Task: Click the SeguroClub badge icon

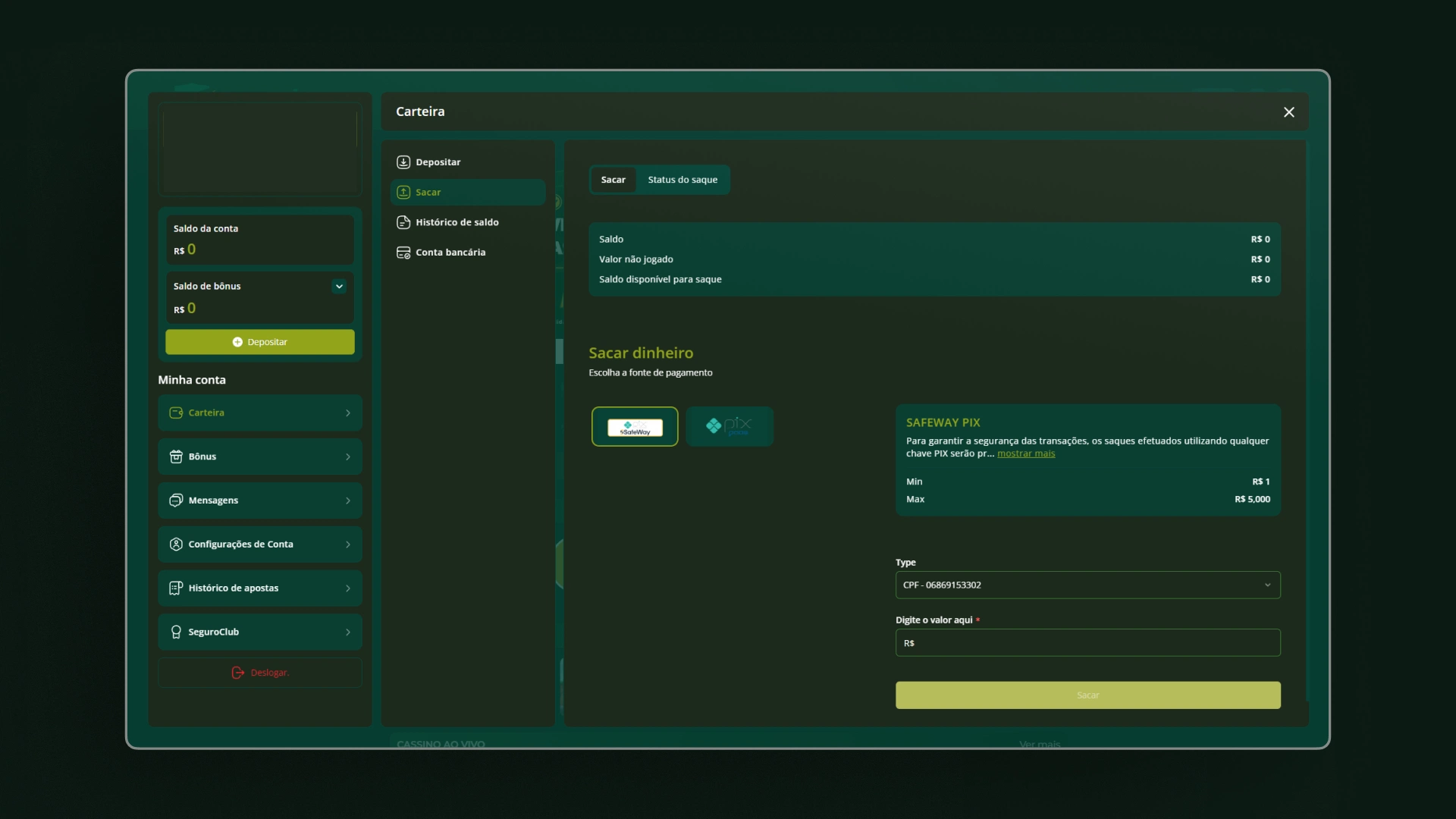Action: click(x=176, y=632)
